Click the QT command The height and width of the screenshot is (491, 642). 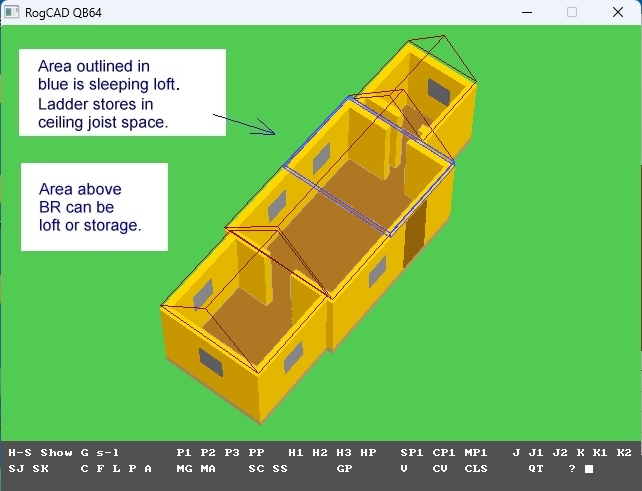coord(536,468)
